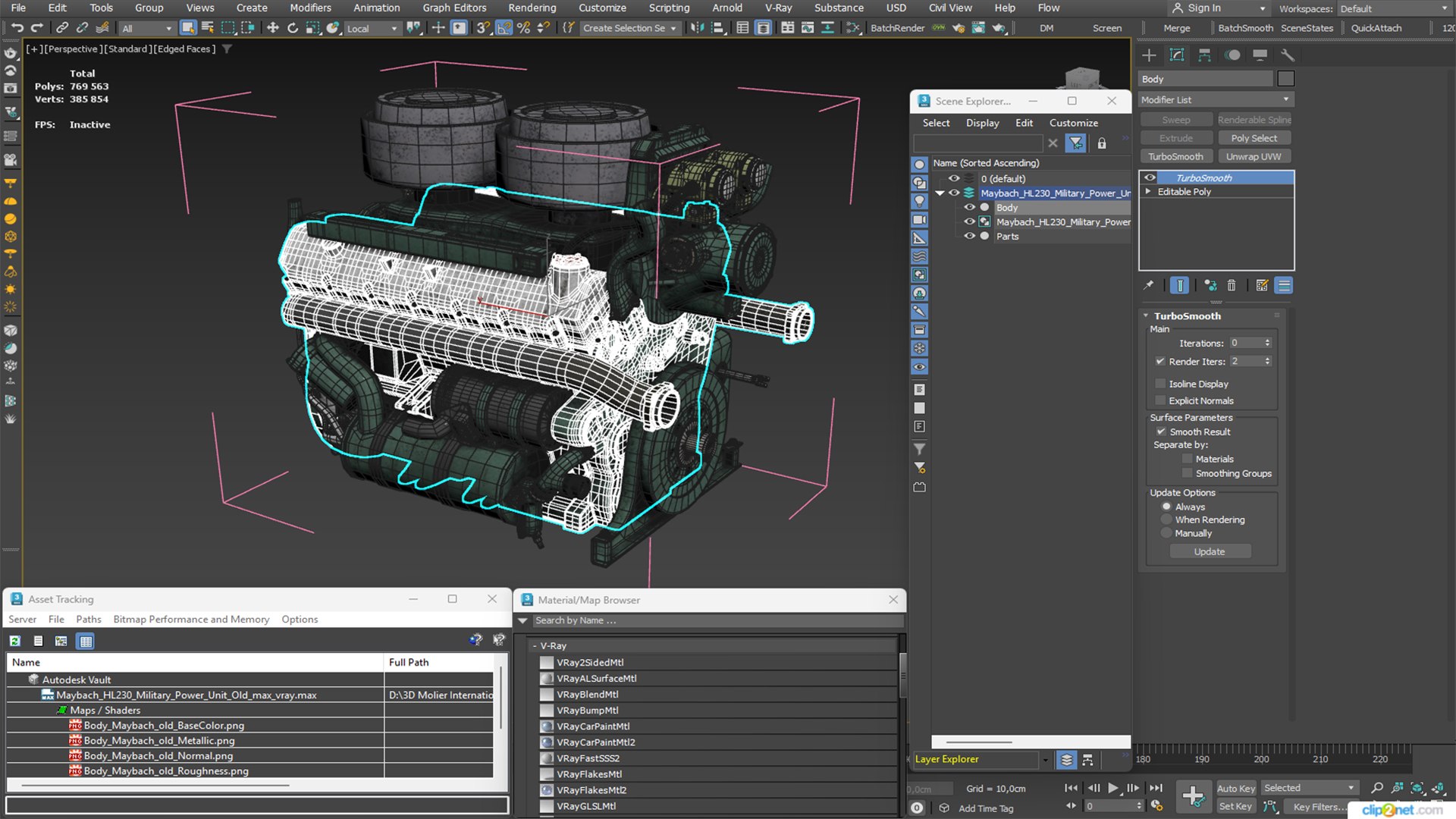Collapse the V-Ray group in Material Browser
1456x819 pixels.
click(535, 645)
